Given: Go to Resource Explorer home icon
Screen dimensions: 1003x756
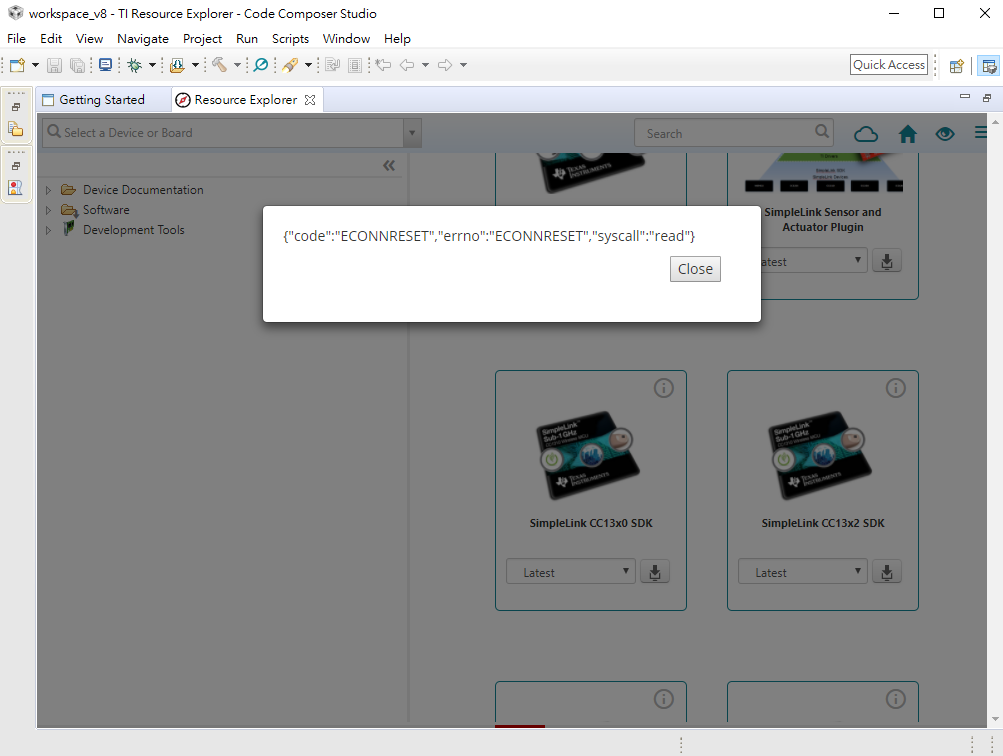Looking at the screenshot, I should 908,134.
